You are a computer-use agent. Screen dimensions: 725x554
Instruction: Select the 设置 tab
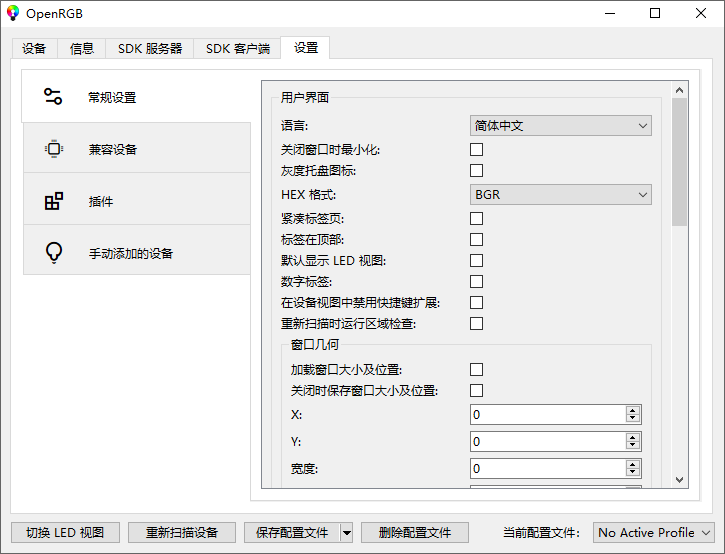tap(306, 48)
